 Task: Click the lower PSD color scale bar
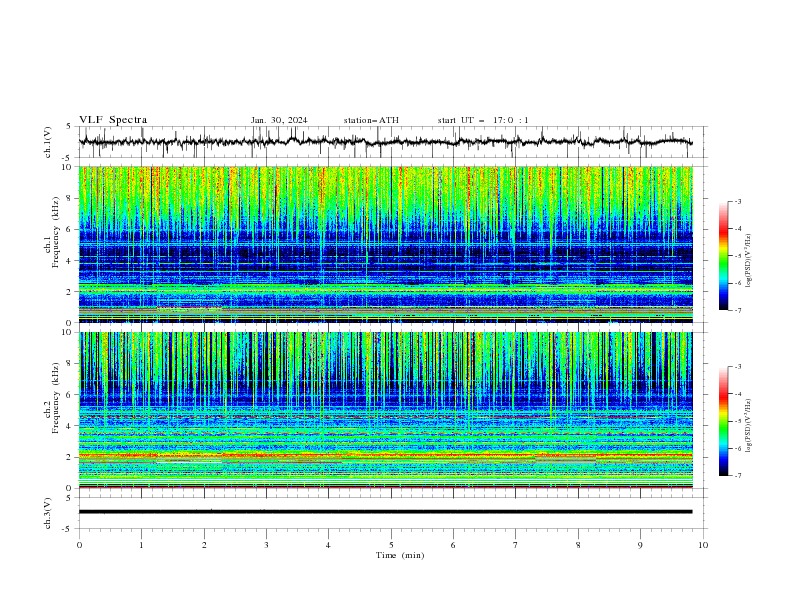tap(724, 421)
